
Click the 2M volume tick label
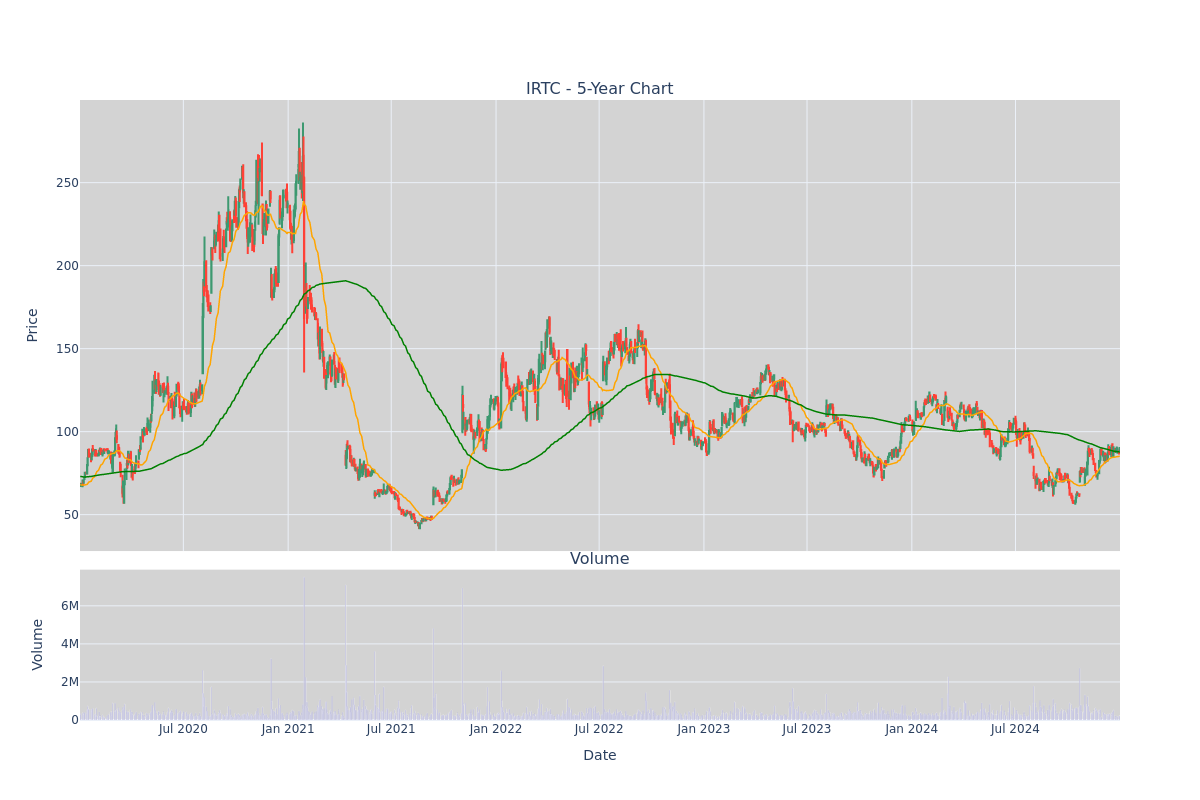coord(70,682)
